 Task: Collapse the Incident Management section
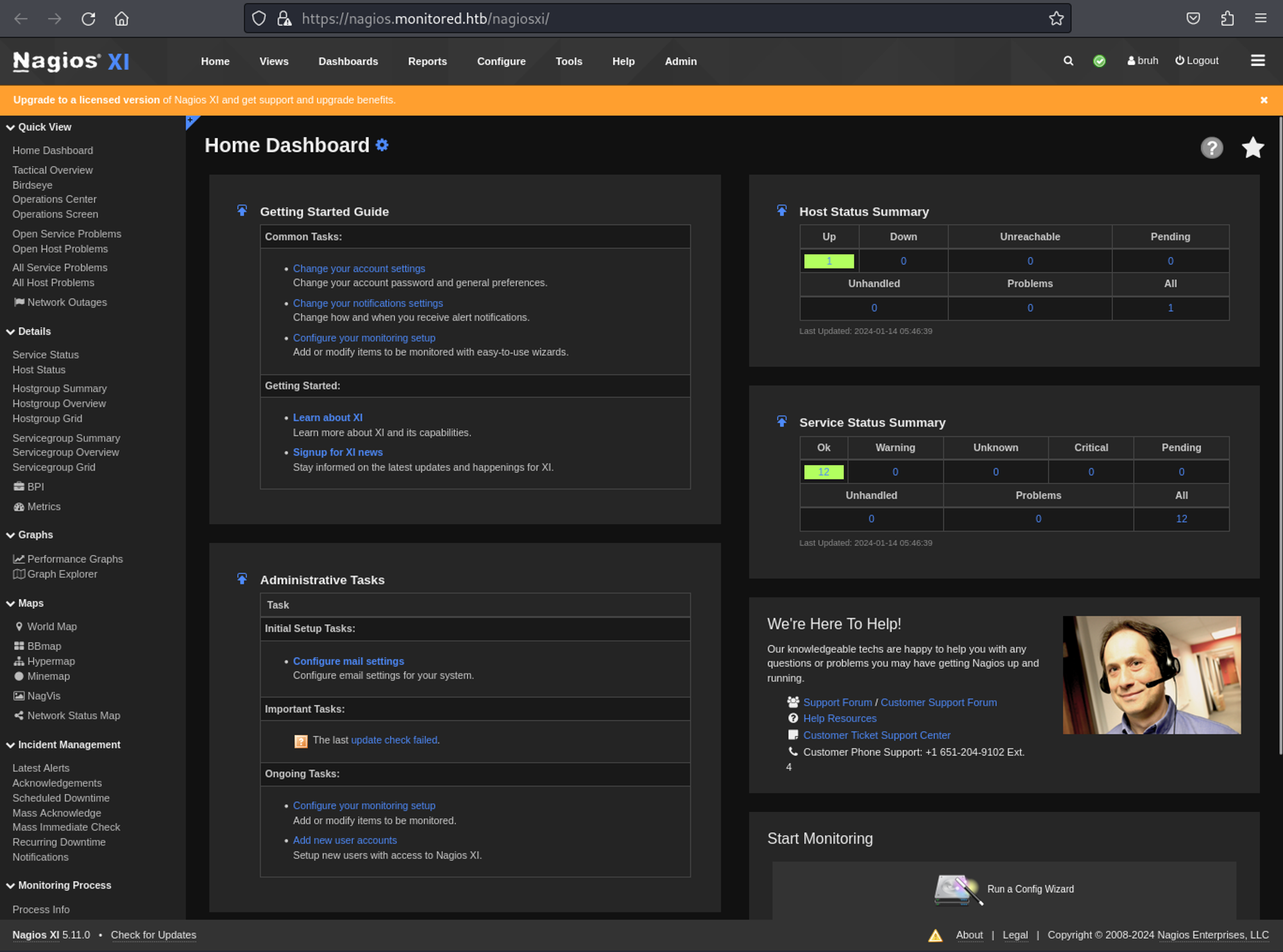click(11, 745)
